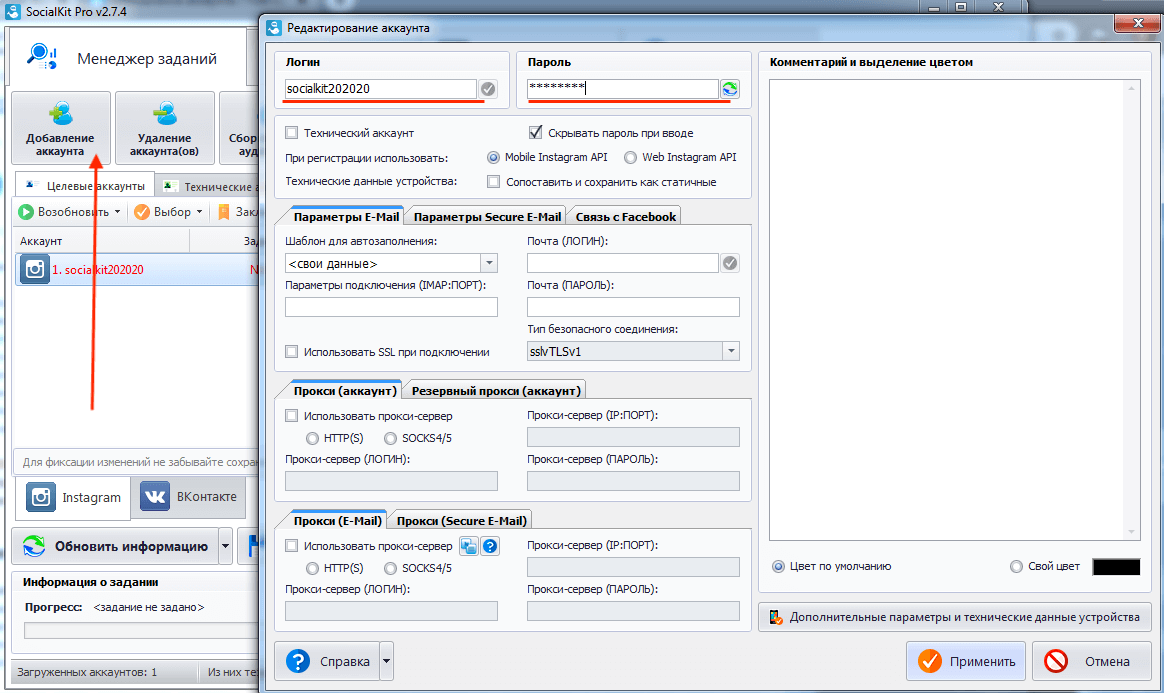
Task: Enable Use SSL when connecting checkbox
Action: (292, 352)
